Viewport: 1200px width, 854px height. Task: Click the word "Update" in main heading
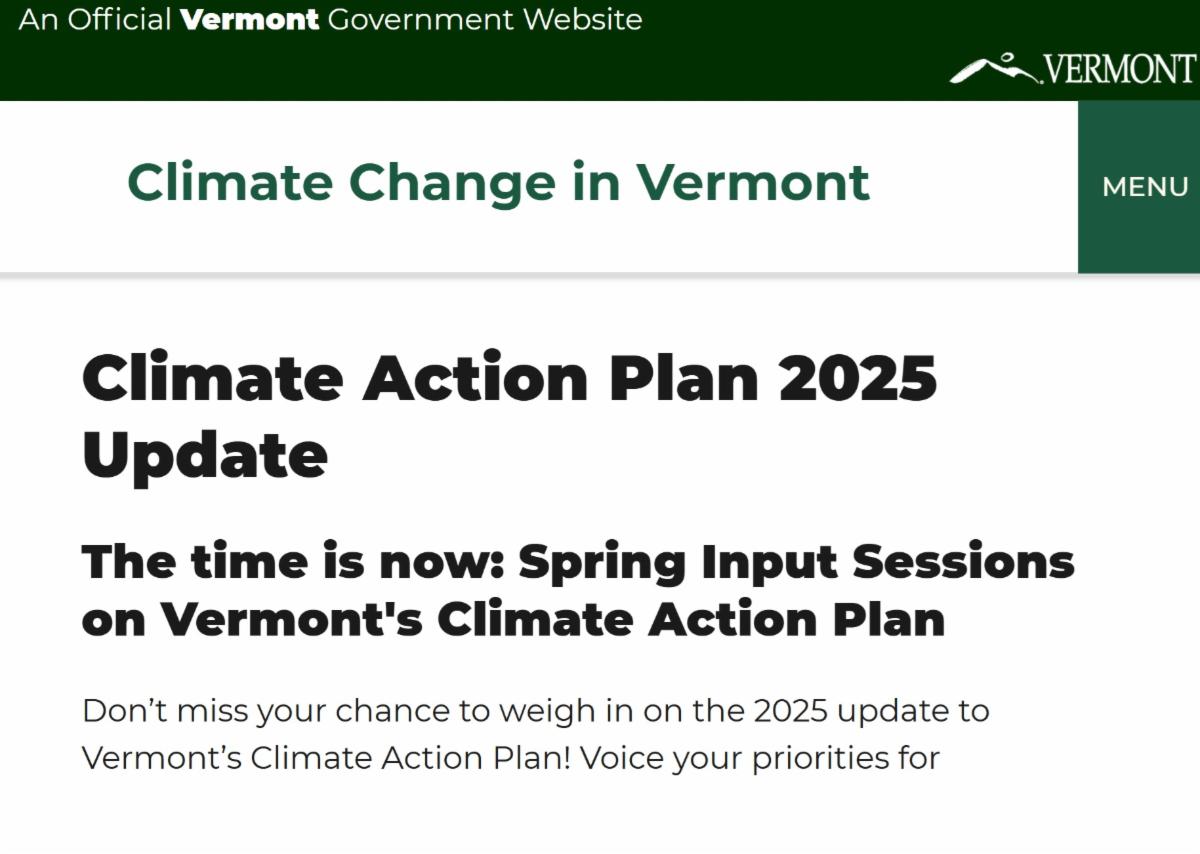[205, 454]
